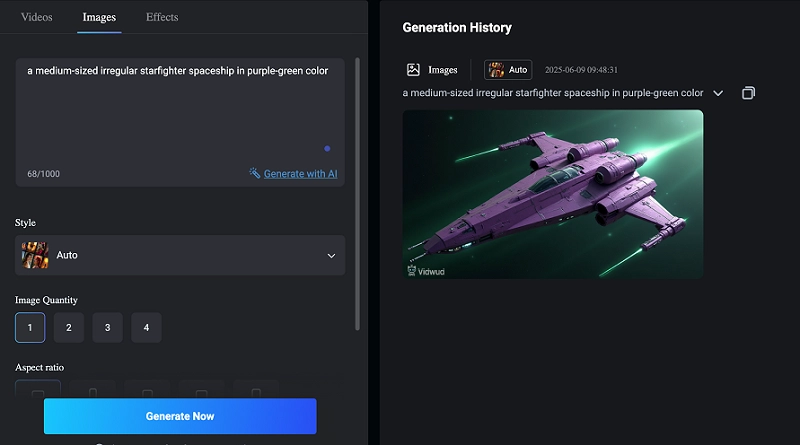Image resolution: width=800 pixels, height=445 pixels.
Task: Switch to the Videos tab
Action: click(37, 17)
